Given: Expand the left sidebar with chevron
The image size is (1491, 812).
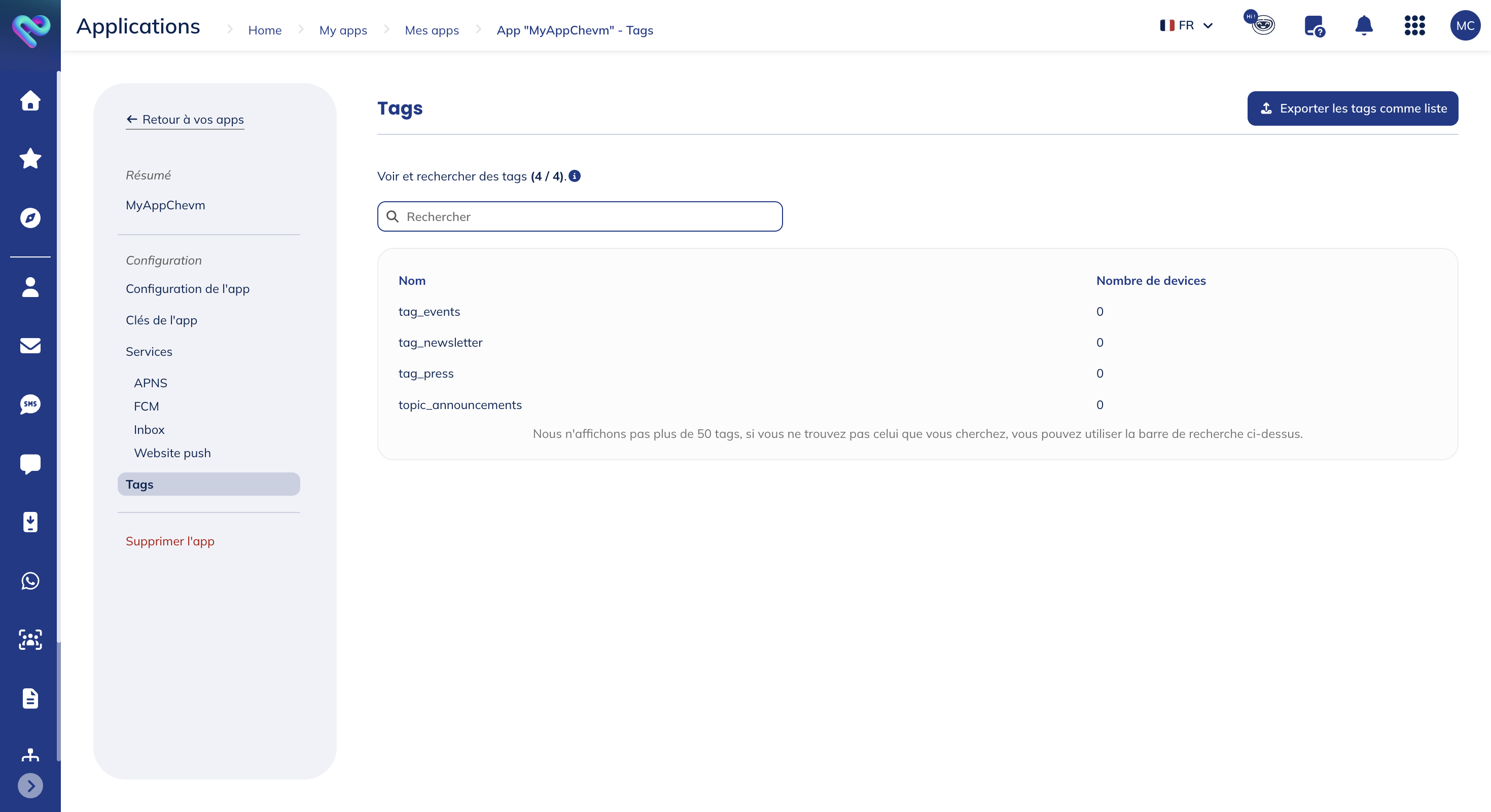Looking at the screenshot, I should (30, 786).
